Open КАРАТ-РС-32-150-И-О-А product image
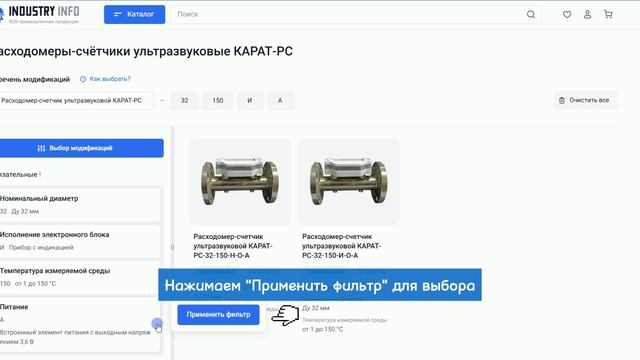Viewport: 640px width, 360px height. (x=349, y=182)
